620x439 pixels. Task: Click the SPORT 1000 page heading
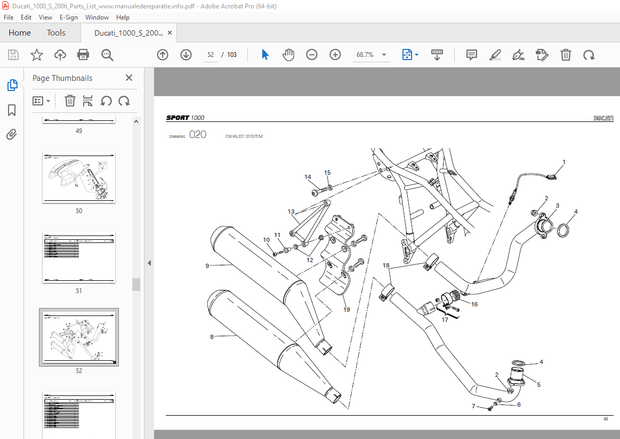point(185,117)
